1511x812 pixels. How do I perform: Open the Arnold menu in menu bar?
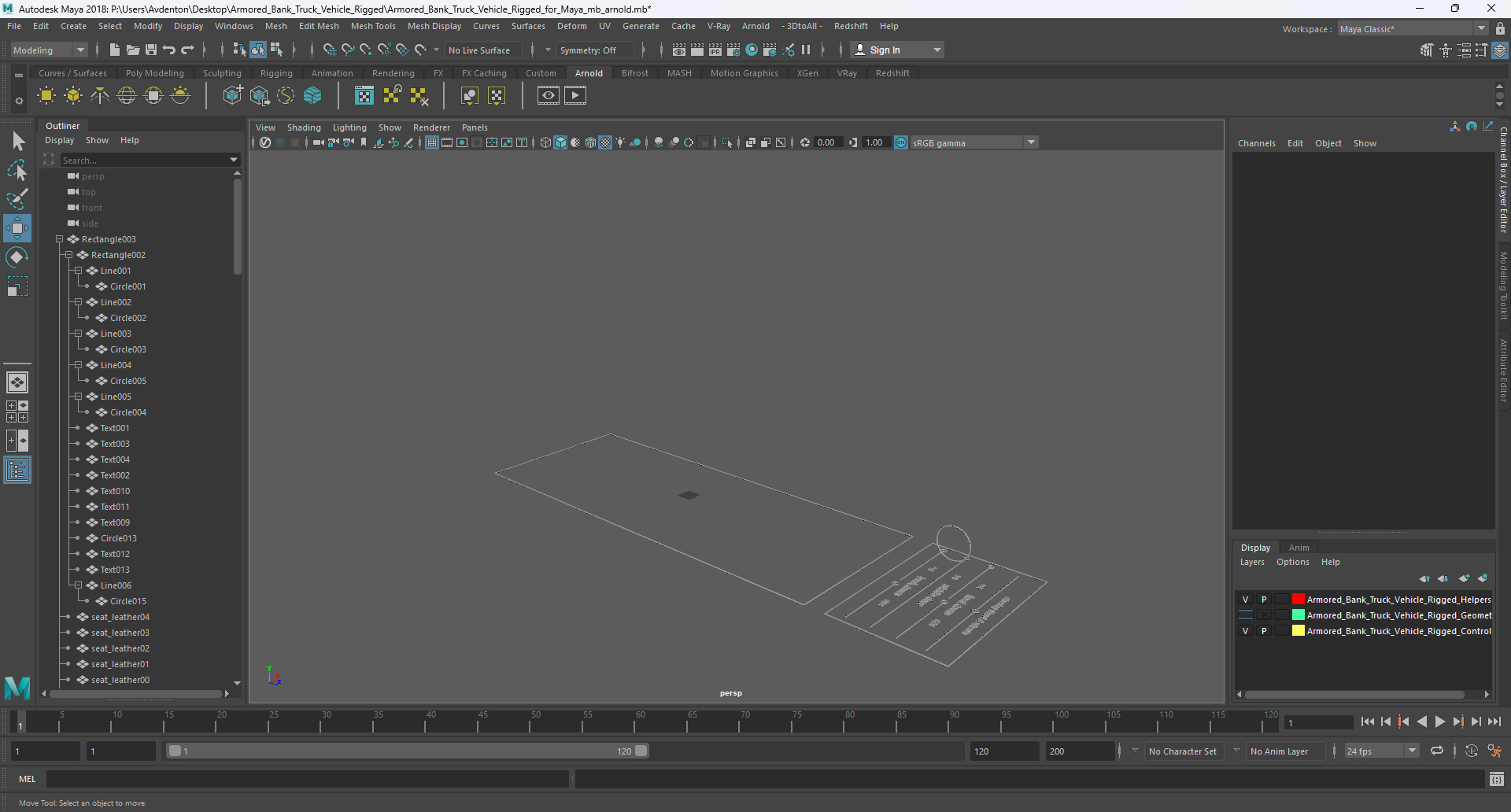[755, 26]
